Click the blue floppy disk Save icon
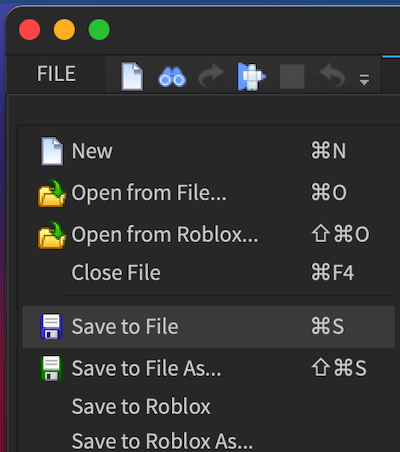The height and width of the screenshot is (452, 400). pyautogui.click(x=51, y=327)
